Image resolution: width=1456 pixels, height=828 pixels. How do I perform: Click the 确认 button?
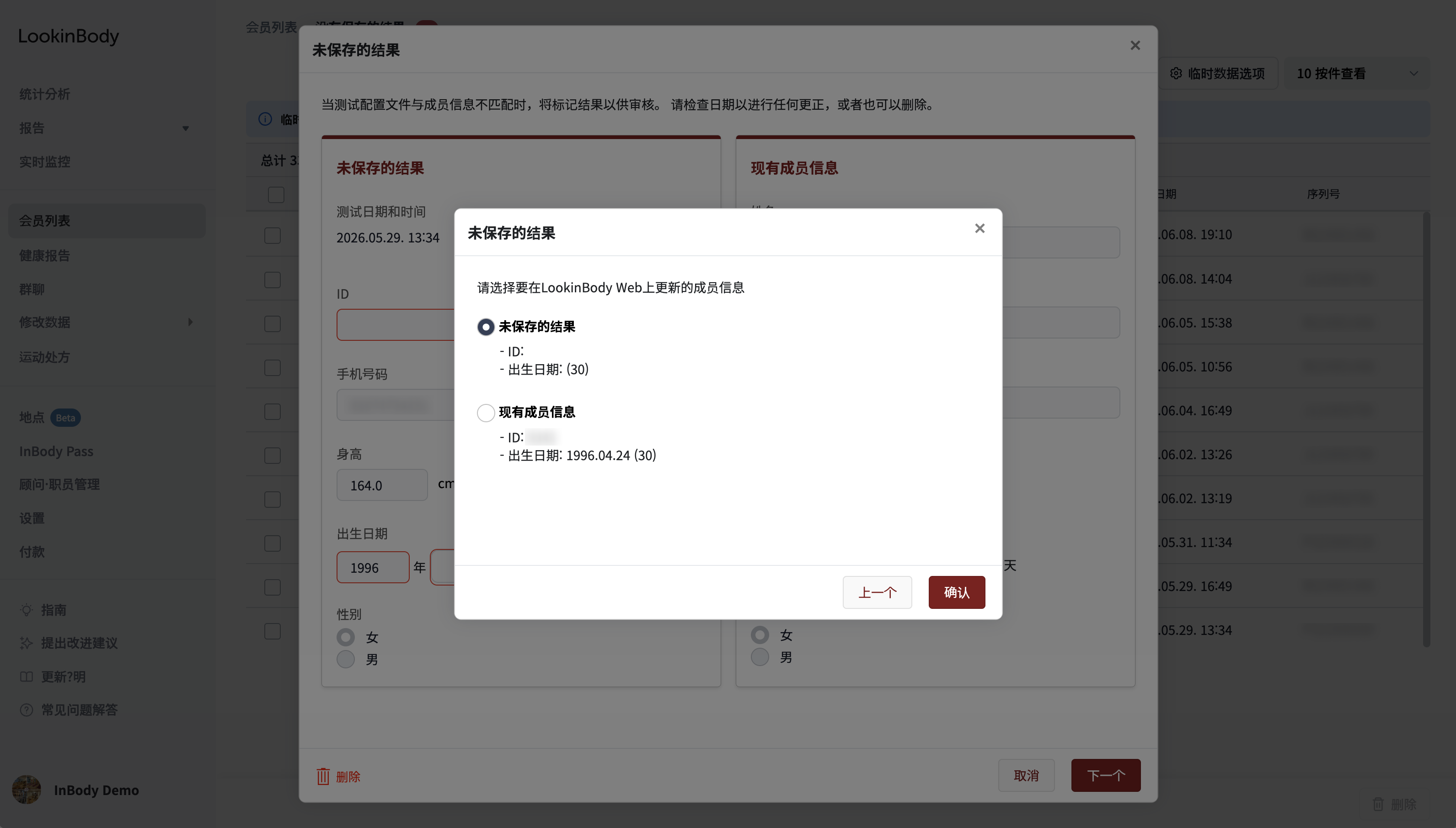coord(957,592)
